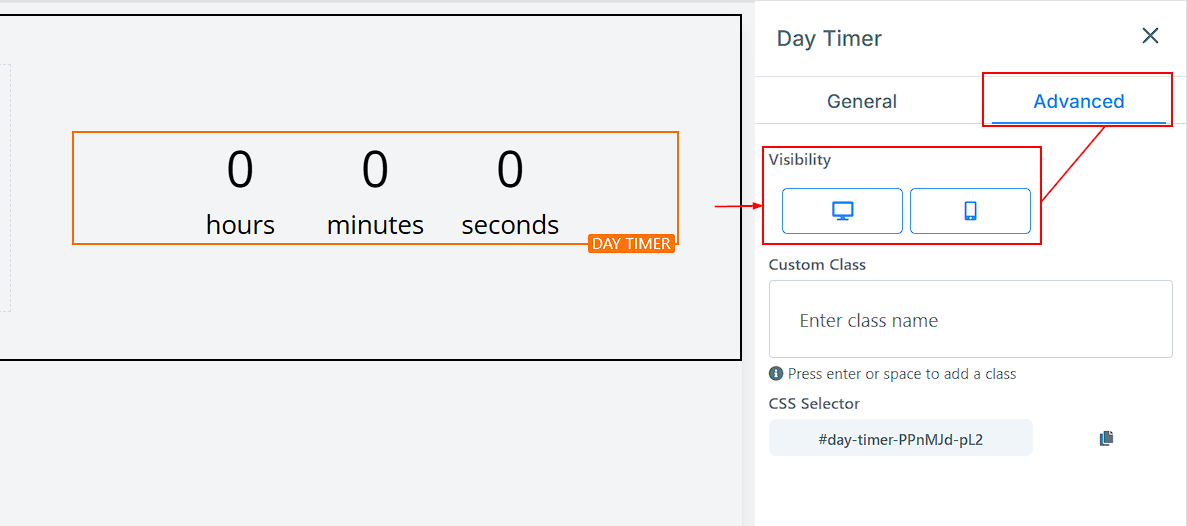Click the seconds digit in the timer

pos(510,170)
